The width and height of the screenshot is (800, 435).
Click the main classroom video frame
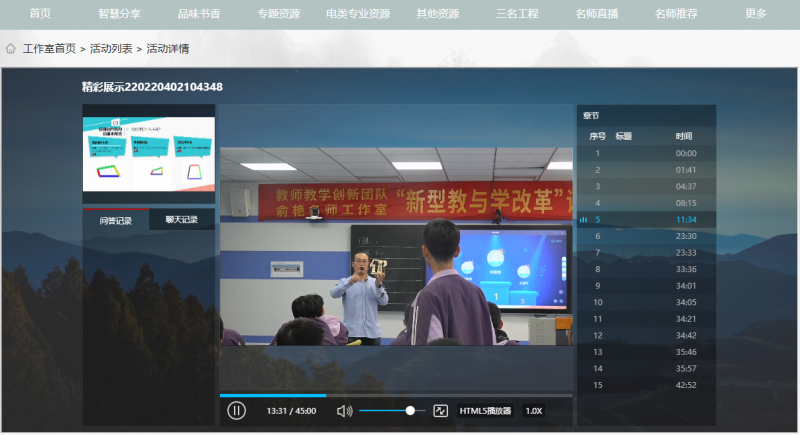(x=396, y=247)
